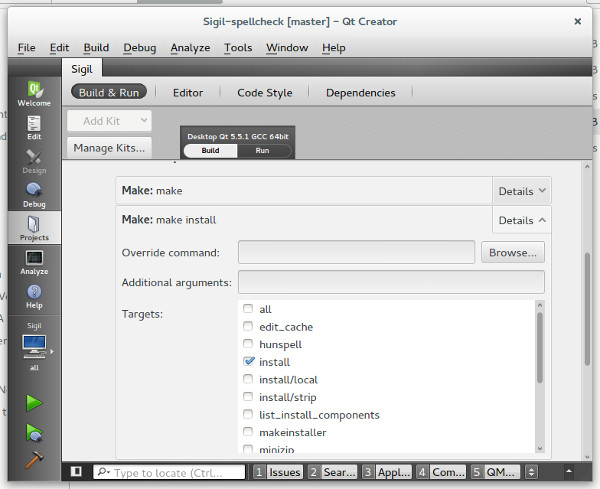Click the green Run button
The height and width of the screenshot is (489, 600).
[x=34, y=403]
